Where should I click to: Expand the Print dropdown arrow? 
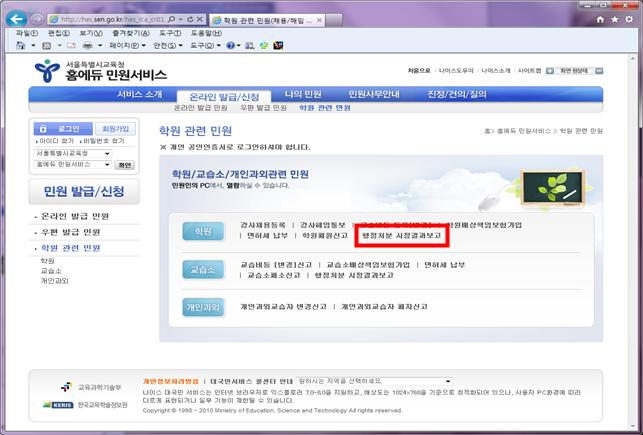[100, 46]
